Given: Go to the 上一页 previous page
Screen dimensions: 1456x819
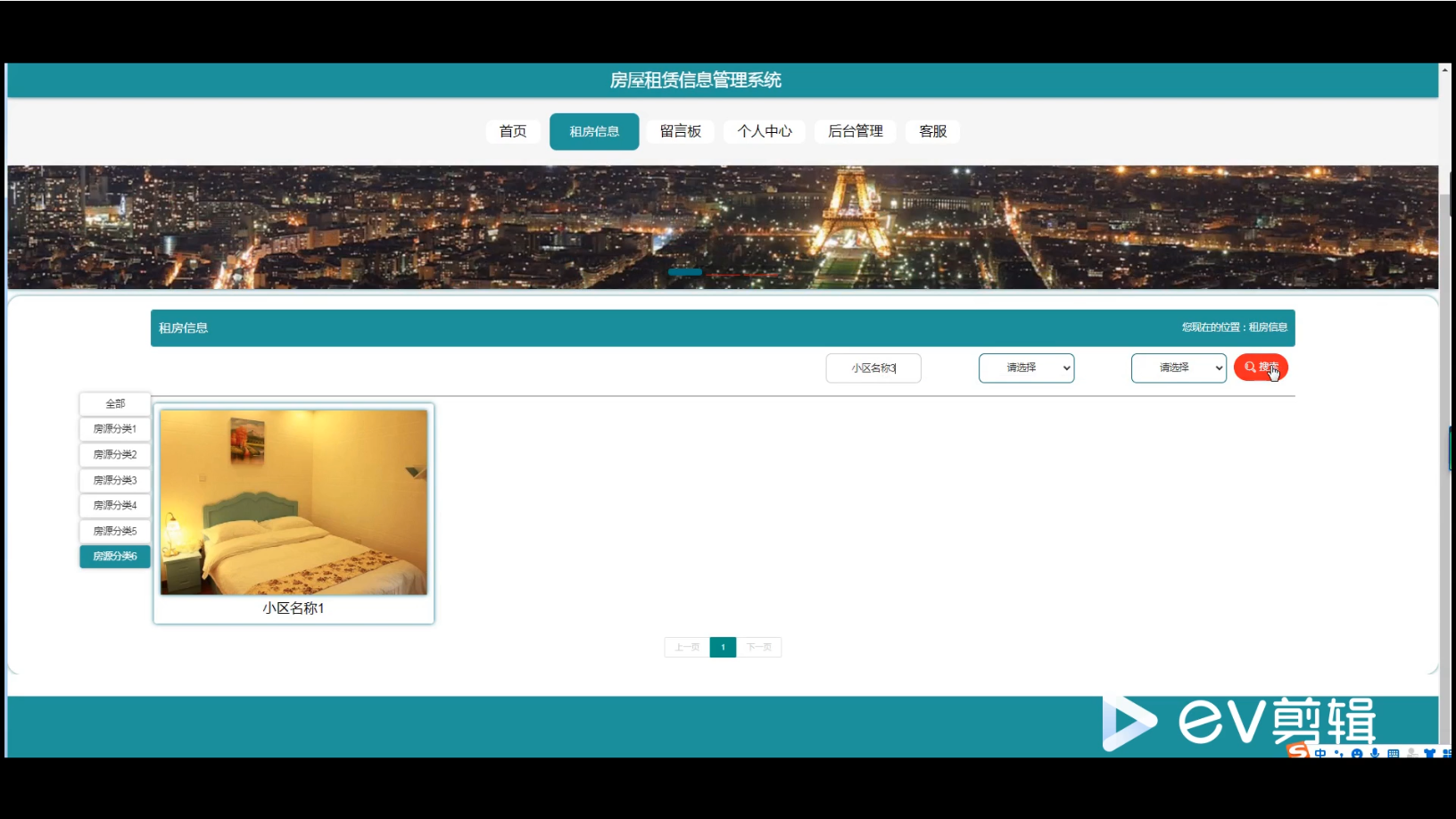Looking at the screenshot, I should click(687, 647).
